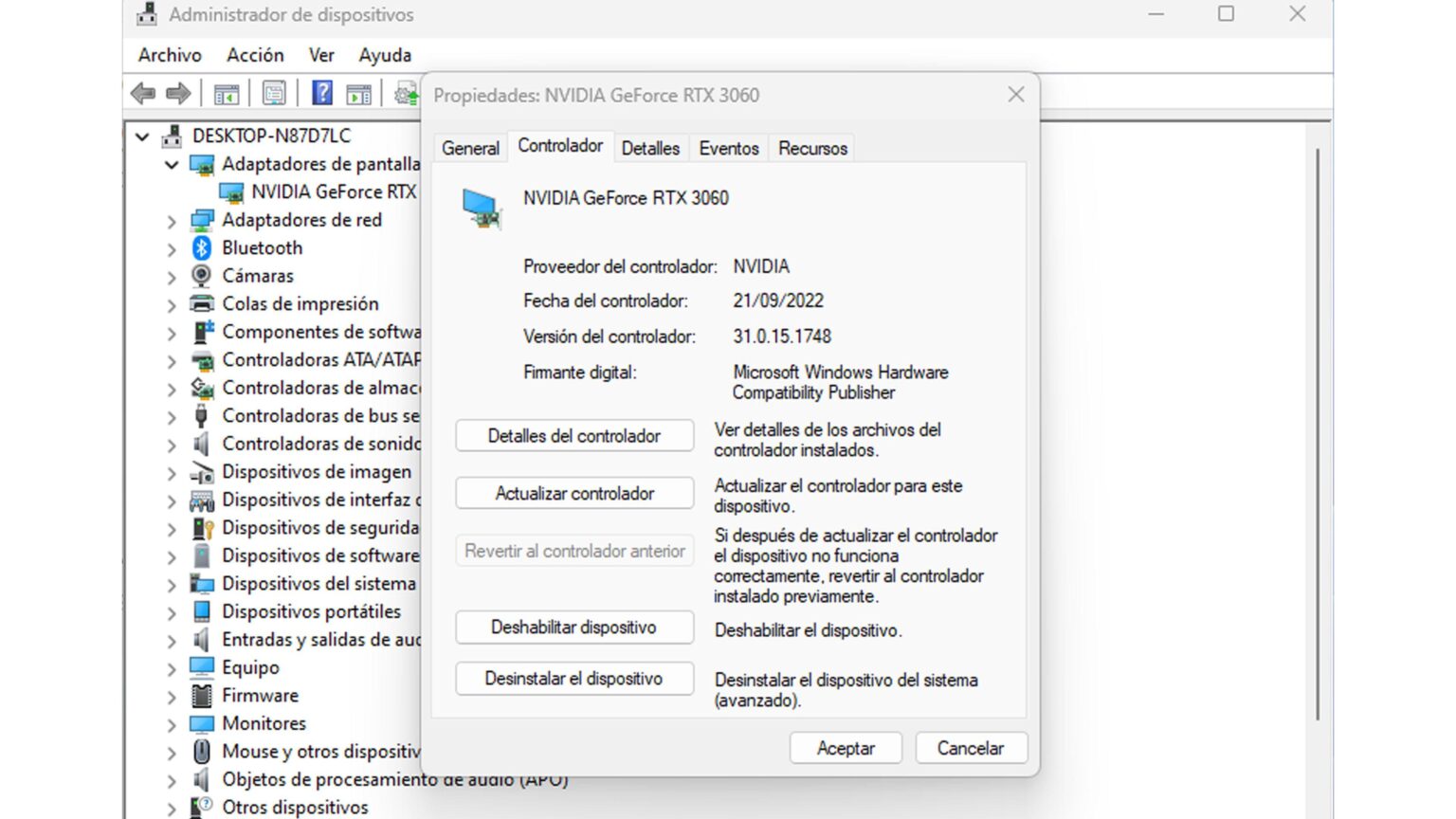This screenshot has height=819, width=1456.
Task: Expand the Adaptadores de red tree node
Action: pyautogui.click(x=172, y=220)
